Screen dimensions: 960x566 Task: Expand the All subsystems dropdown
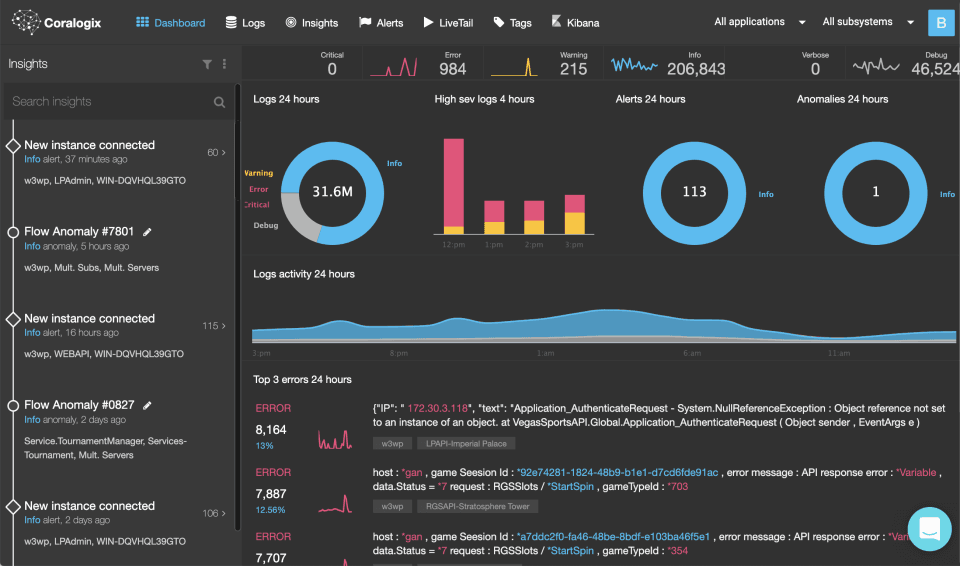[x=868, y=22]
